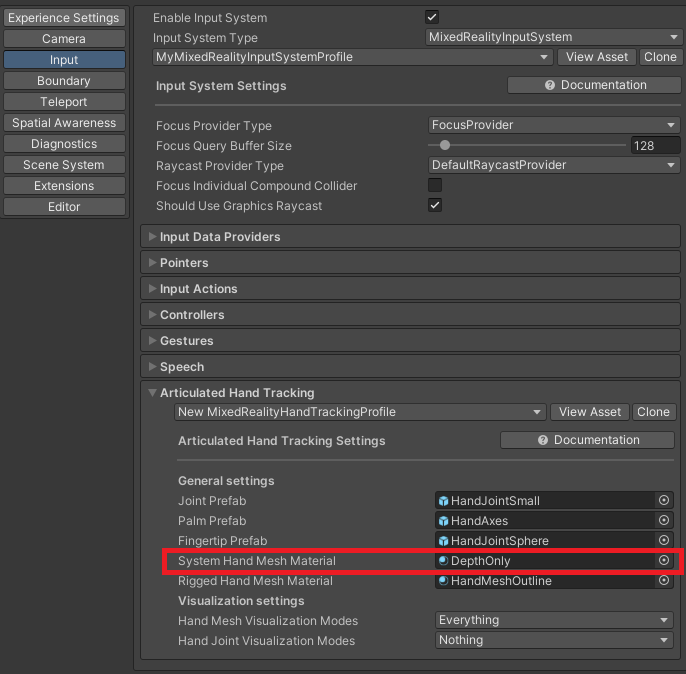Screen dimensions: 686x674
Task: Switch to Diagnostics tab
Action: [x=64, y=144]
